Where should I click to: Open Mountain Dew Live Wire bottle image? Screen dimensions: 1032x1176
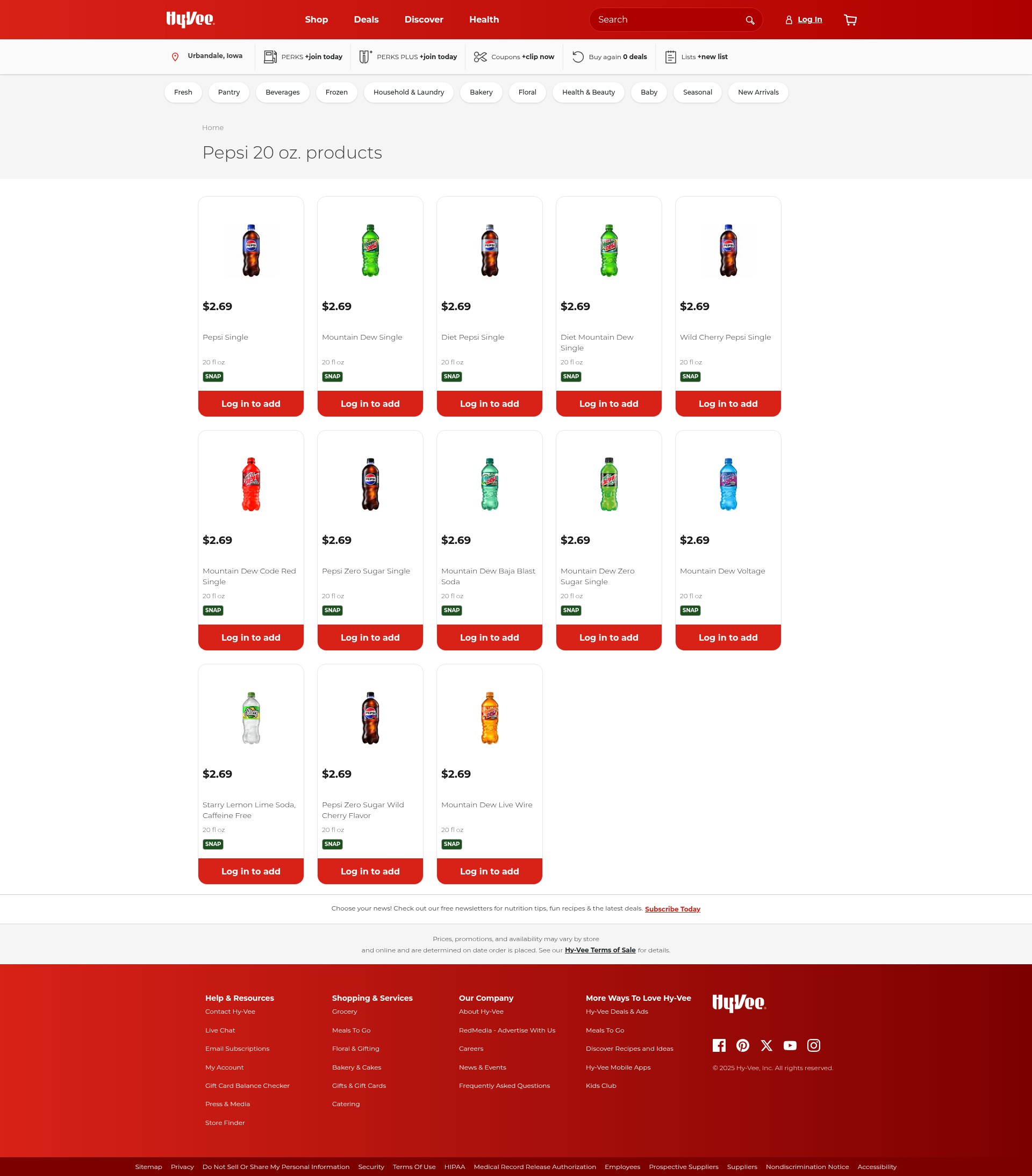tap(490, 718)
